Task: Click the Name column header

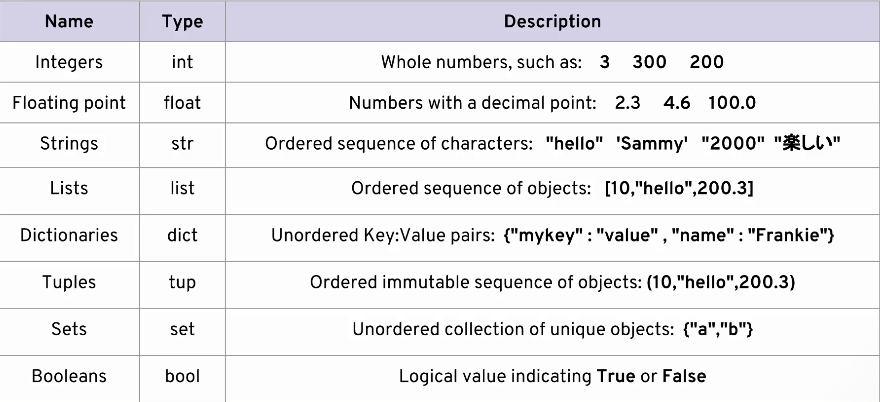Action: [69, 21]
